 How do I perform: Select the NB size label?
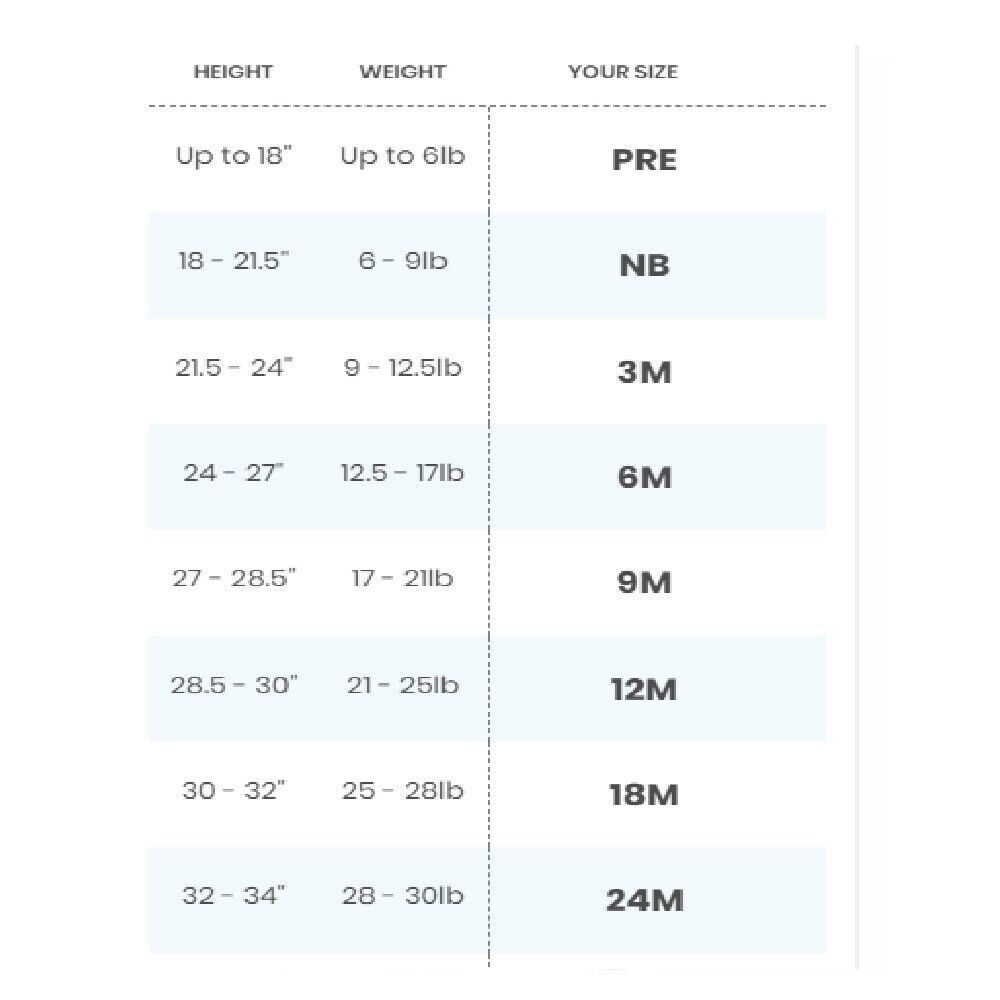(644, 265)
